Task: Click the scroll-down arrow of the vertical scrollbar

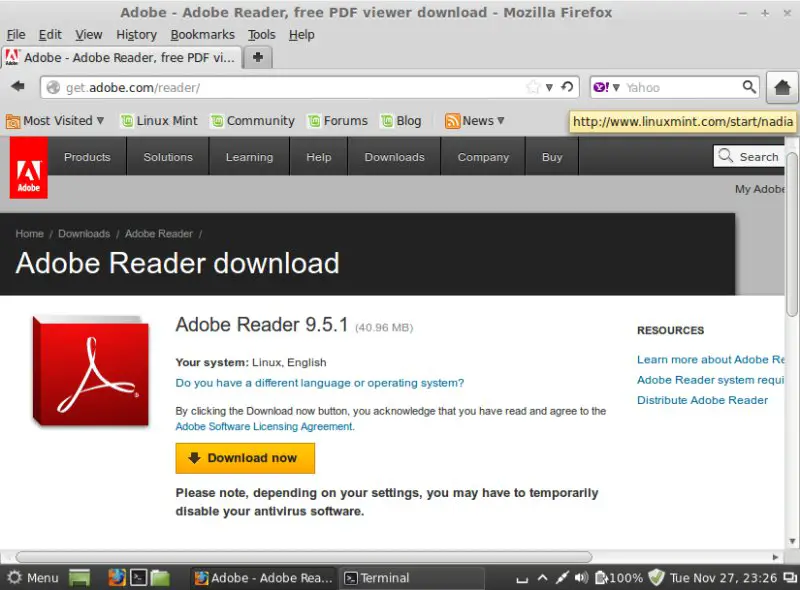Action: tap(792, 541)
